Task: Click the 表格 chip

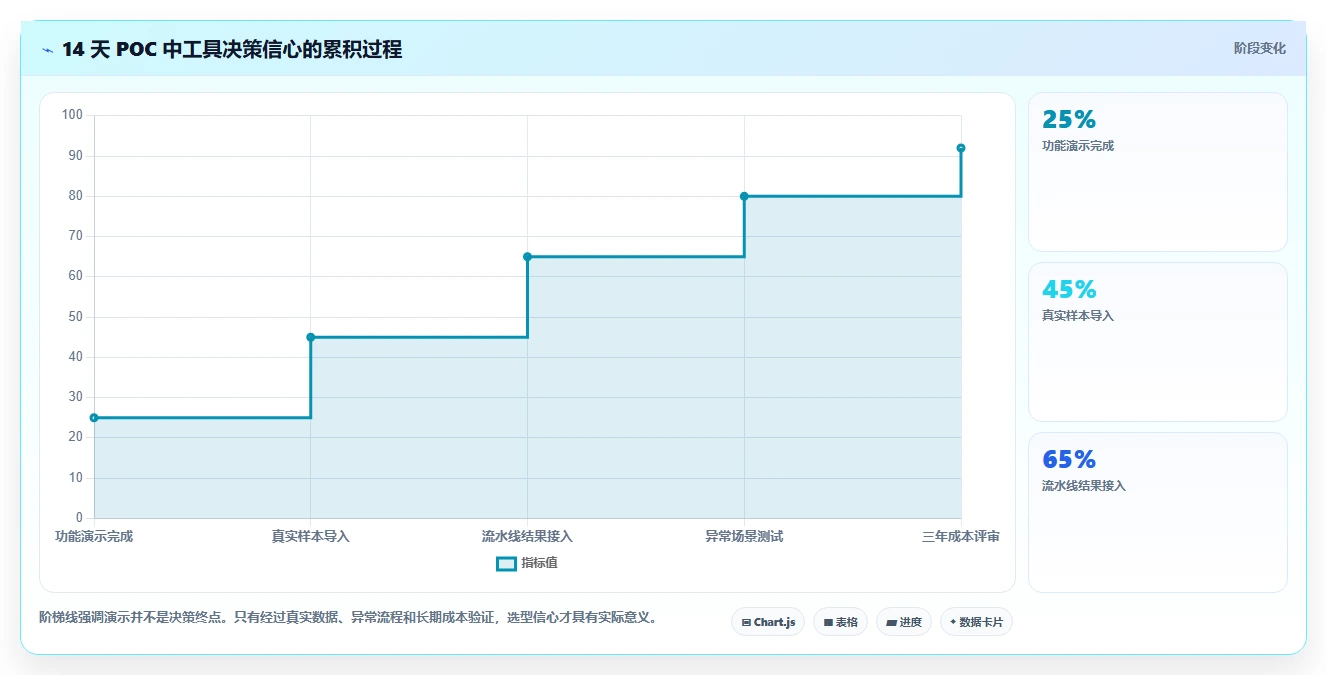Action: [x=840, y=622]
